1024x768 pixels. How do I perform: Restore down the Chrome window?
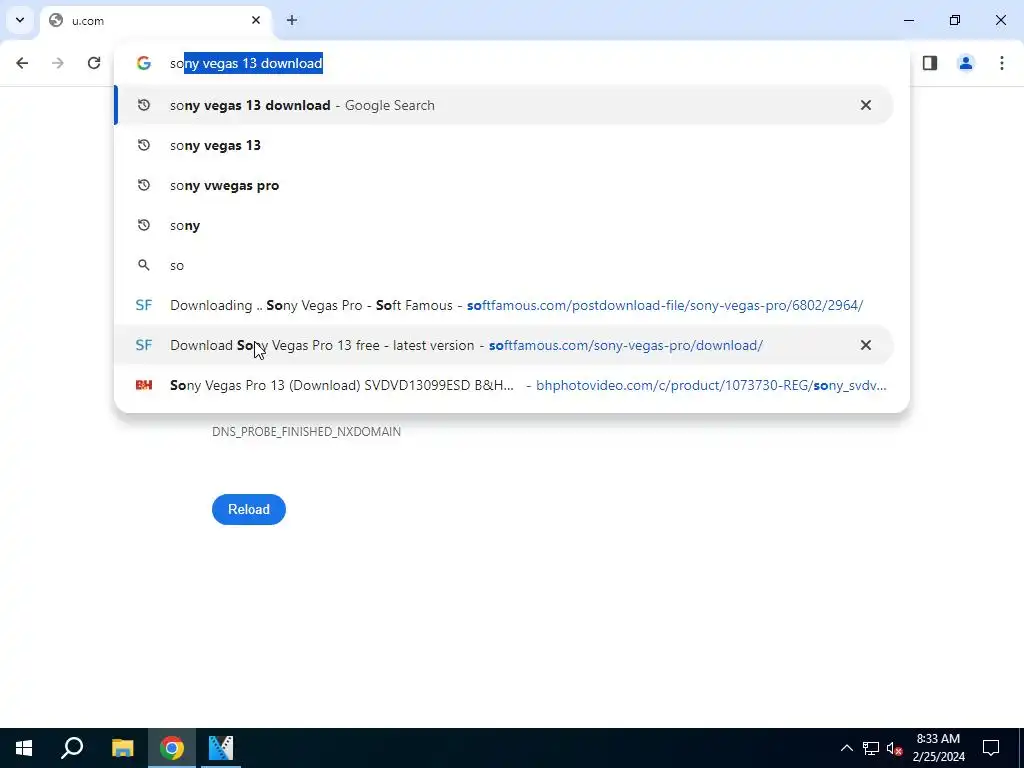coord(955,20)
